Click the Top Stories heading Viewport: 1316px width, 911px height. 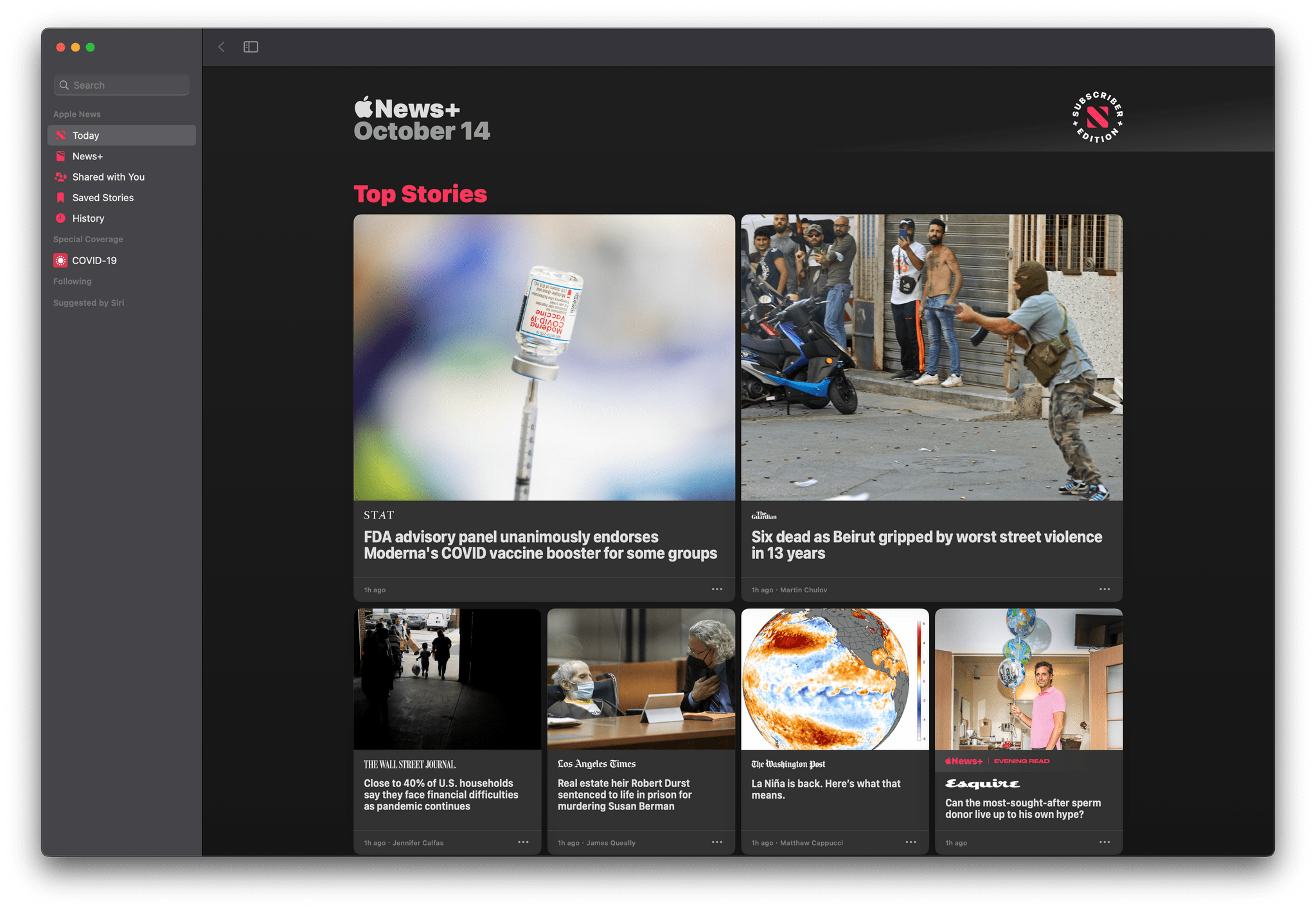click(x=420, y=194)
